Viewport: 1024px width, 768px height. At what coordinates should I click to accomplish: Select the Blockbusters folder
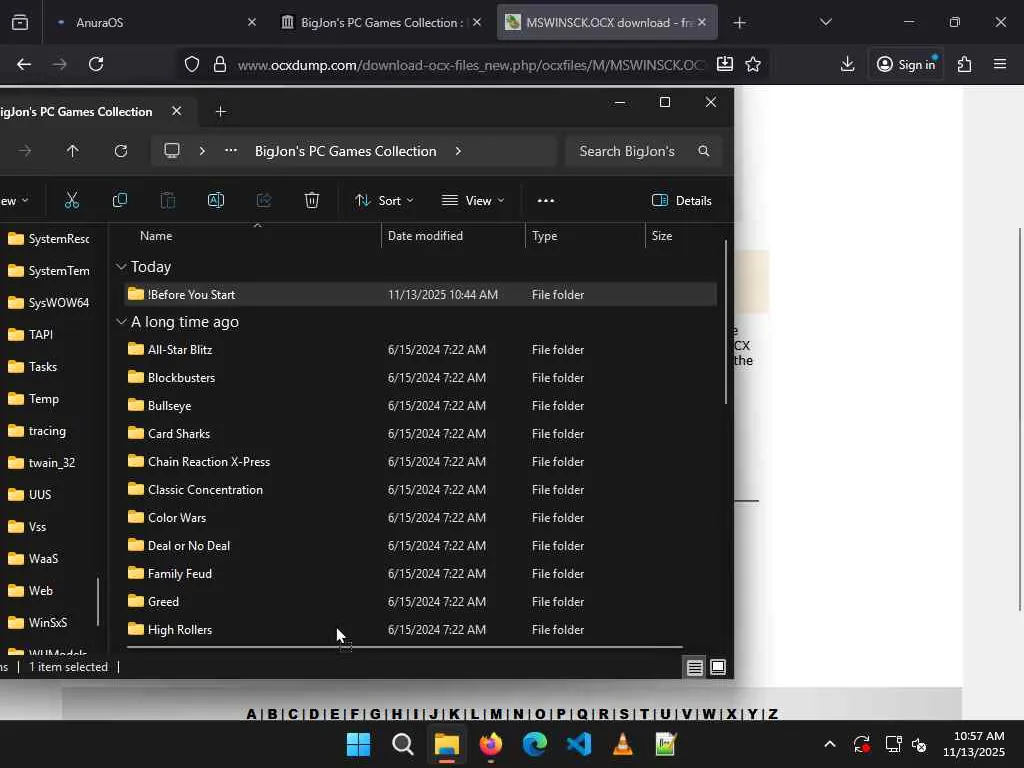tap(421, 377)
